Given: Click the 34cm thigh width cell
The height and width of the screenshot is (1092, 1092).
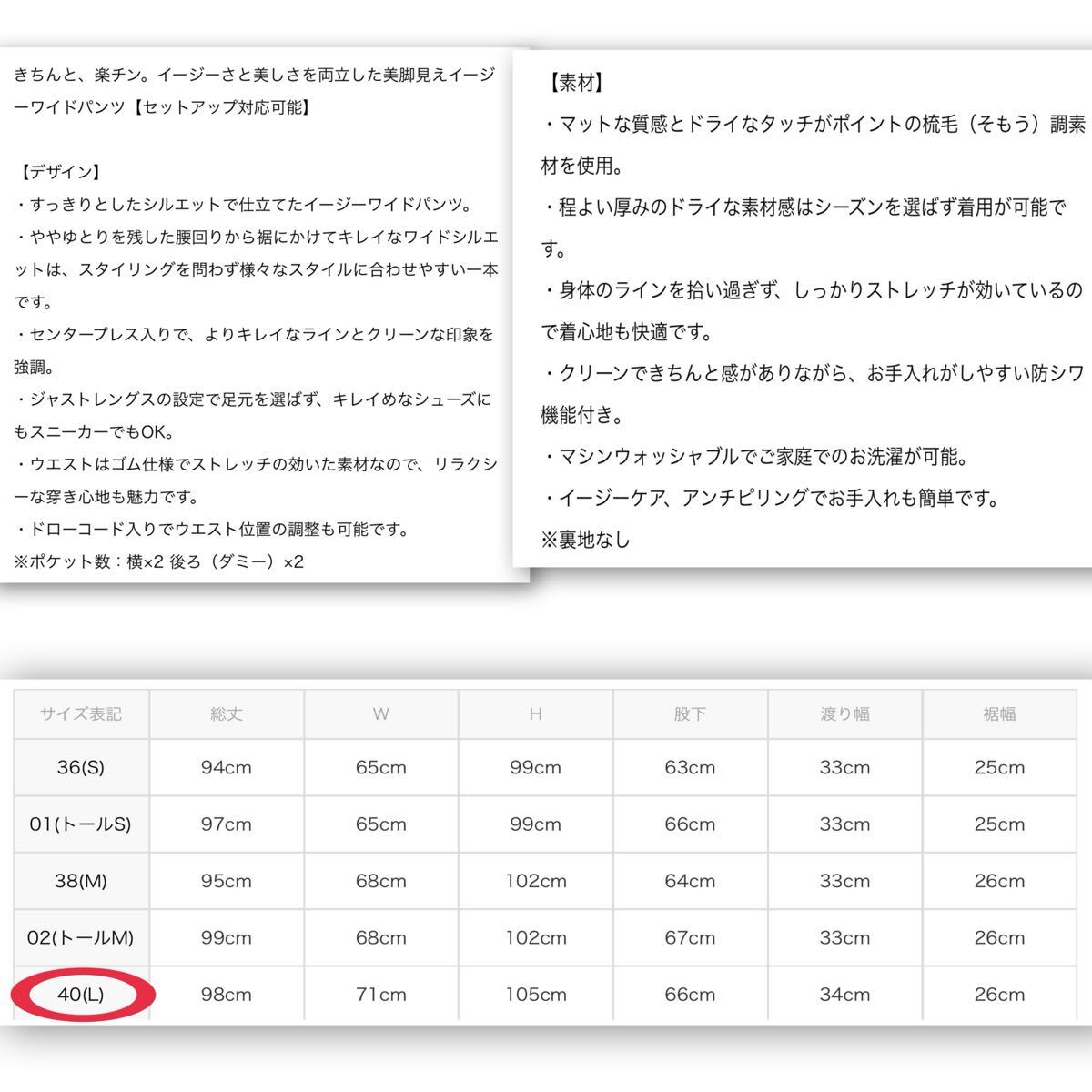Looking at the screenshot, I should click(844, 995).
